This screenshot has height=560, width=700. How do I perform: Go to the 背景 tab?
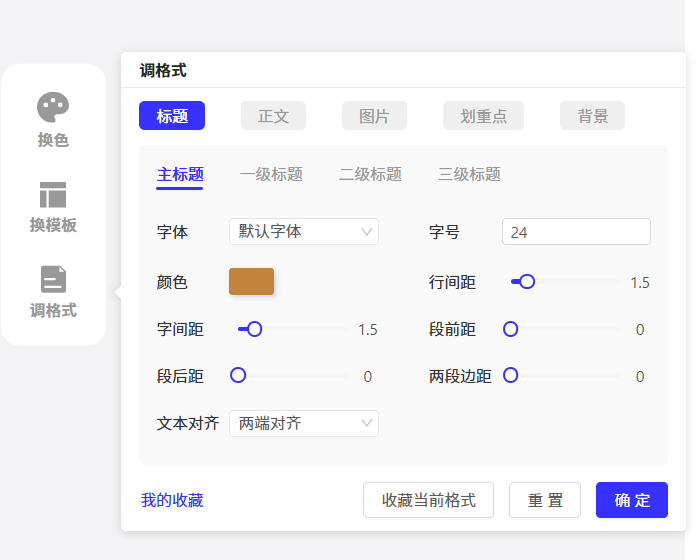click(592, 116)
